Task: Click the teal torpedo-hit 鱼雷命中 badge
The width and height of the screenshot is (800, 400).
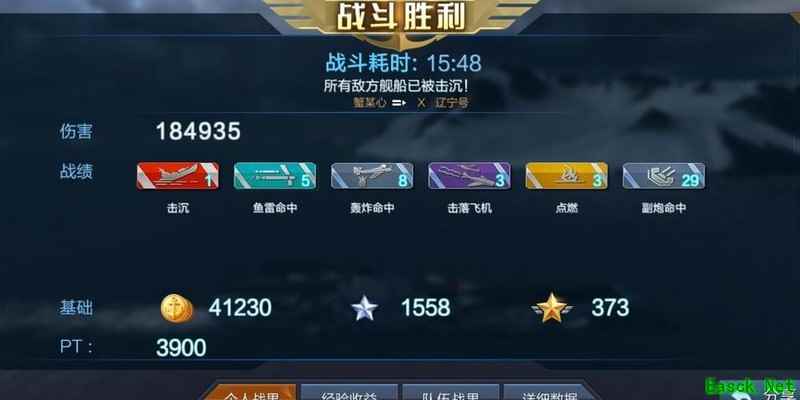Action: point(274,176)
